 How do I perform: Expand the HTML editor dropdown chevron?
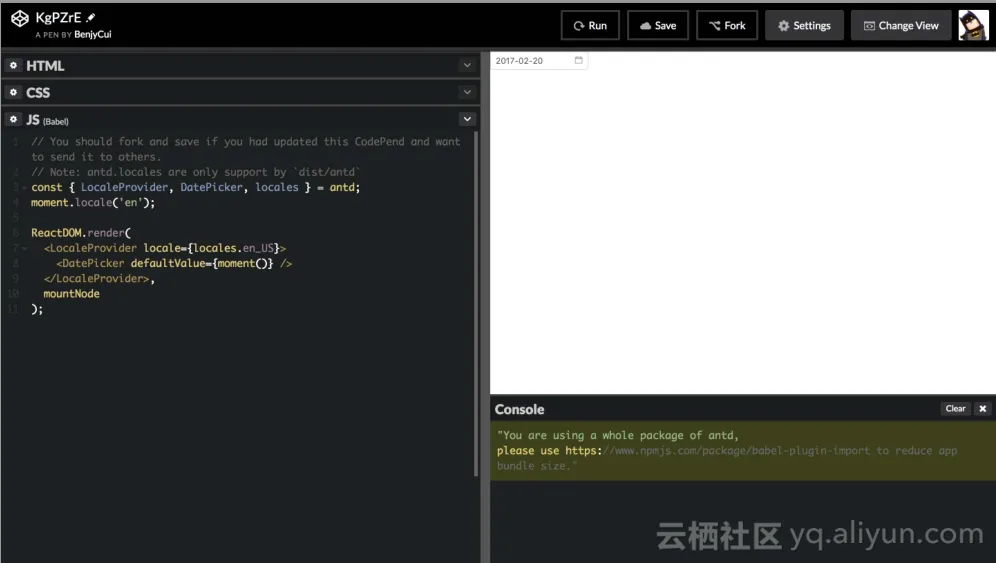[x=467, y=66]
